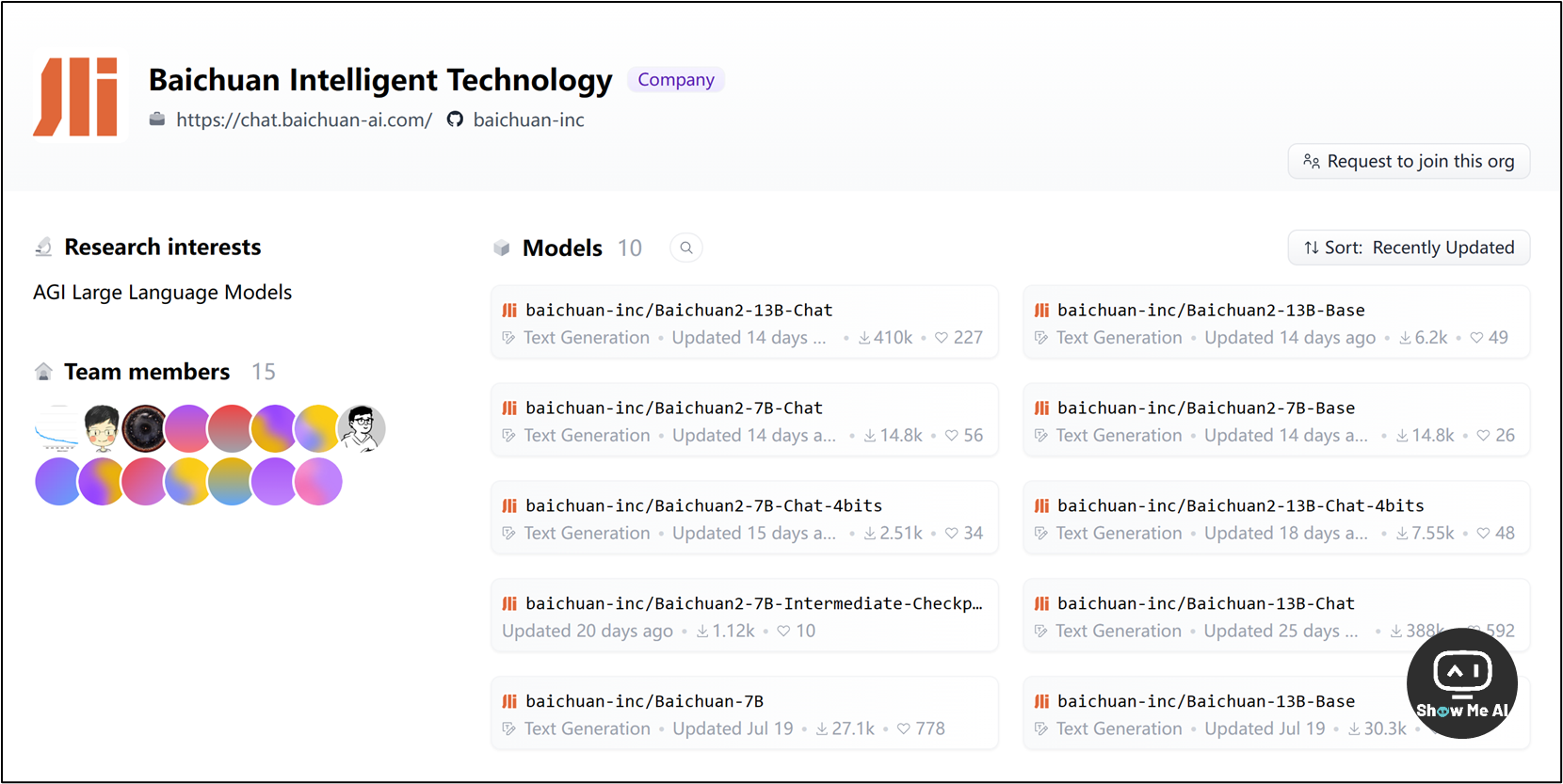Click the heart icon on Baichuan2-13B-Chat card
Screen dimensions: 1563x784
click(x=942, y=338)
